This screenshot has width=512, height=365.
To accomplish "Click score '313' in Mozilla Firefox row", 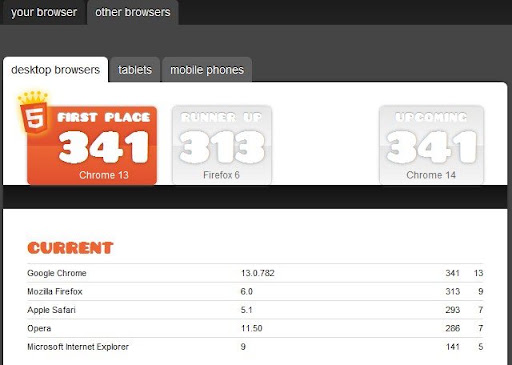I will (x=452, y=291).
